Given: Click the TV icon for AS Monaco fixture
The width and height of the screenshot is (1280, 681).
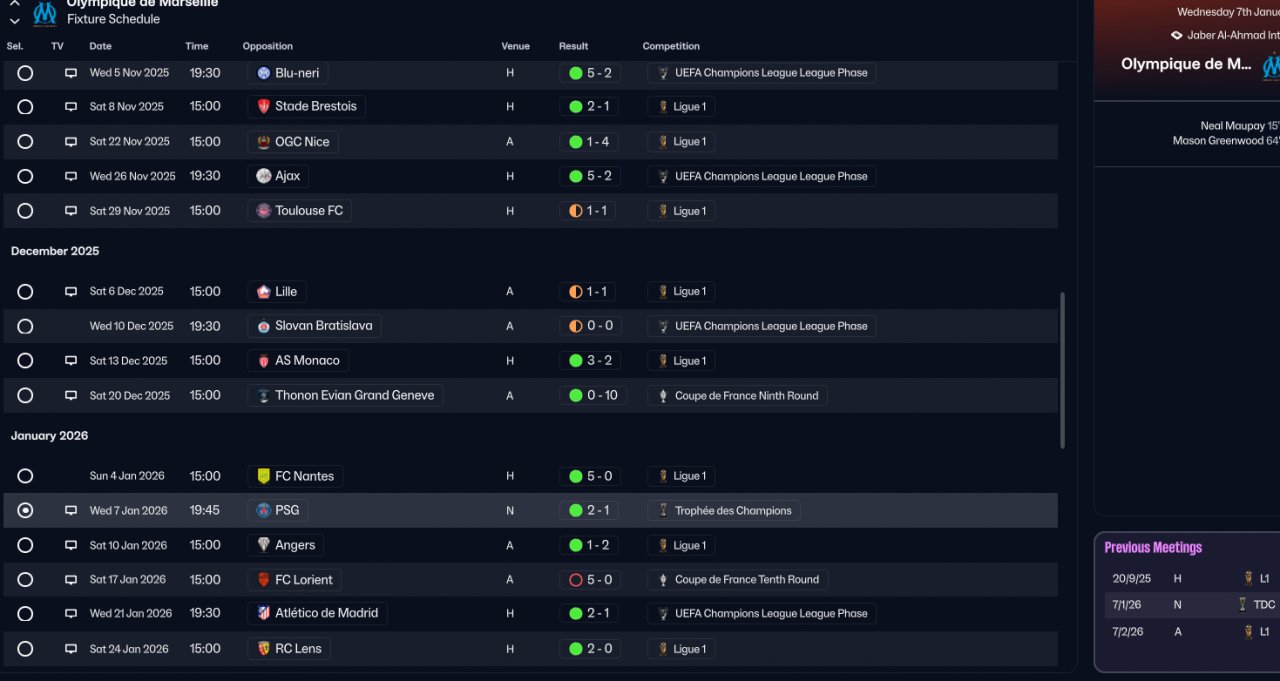Looking at the screenshot, I should coord(71,361).
